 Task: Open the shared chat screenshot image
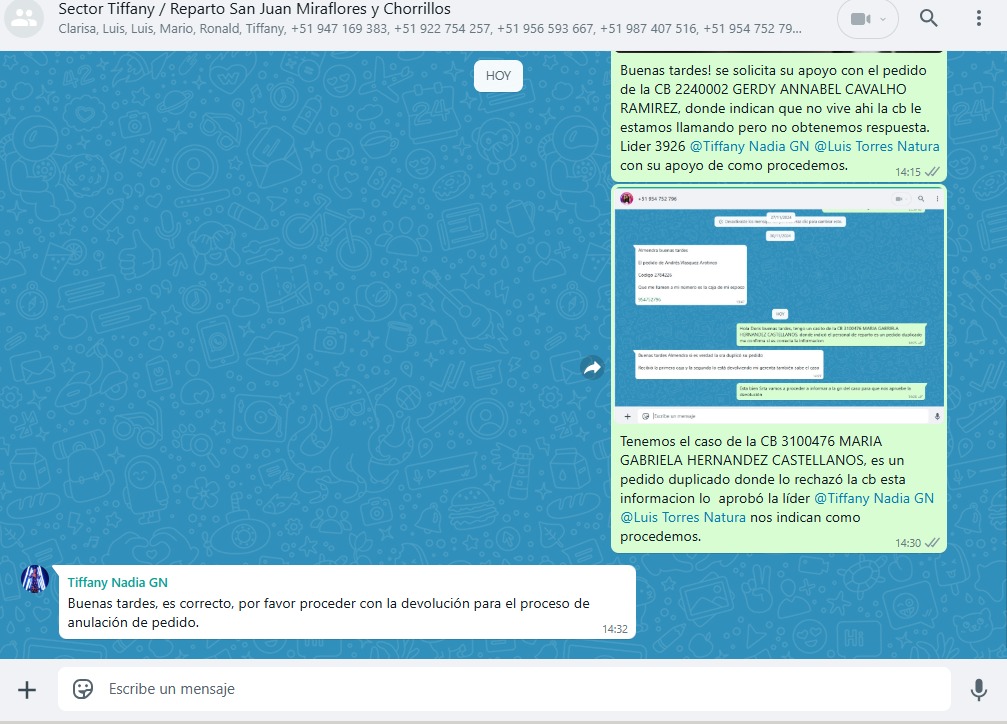pyautogui.click(x=779, y=305)
